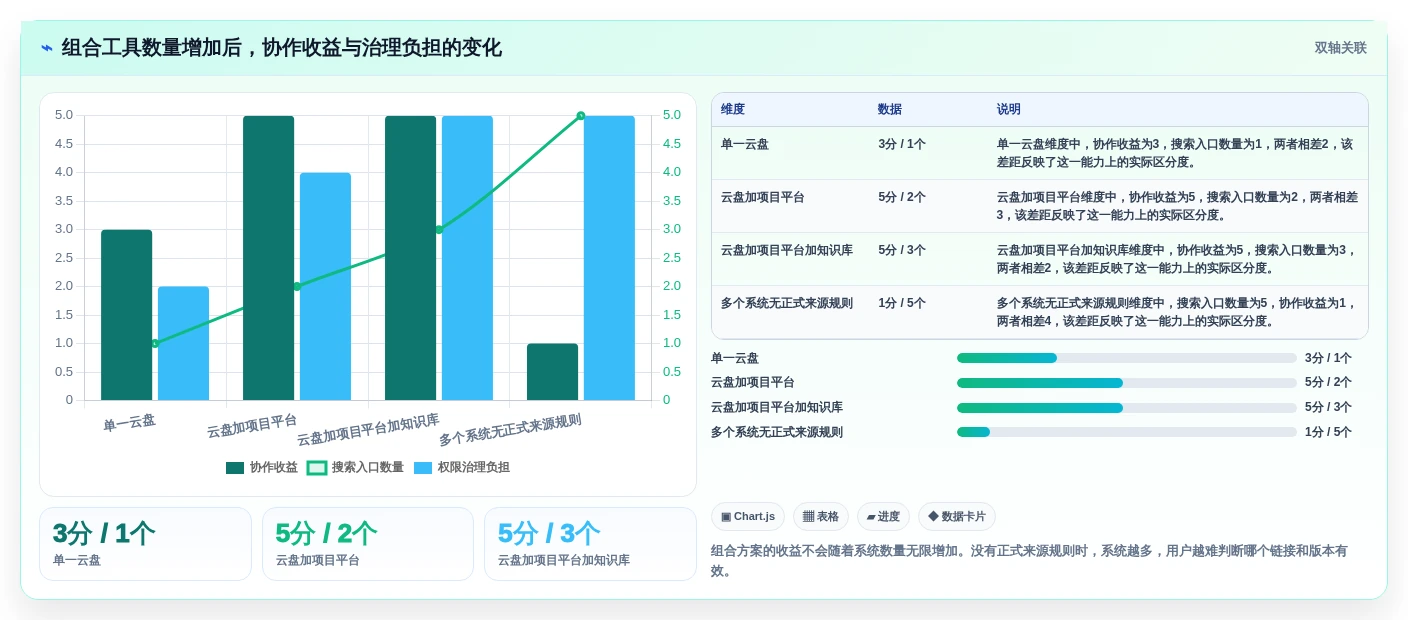This screenshot has height=620, width=1408.
Task: Click the 多个系统无正式来源规则 x-axis label
Action: [x=510, y=430]
